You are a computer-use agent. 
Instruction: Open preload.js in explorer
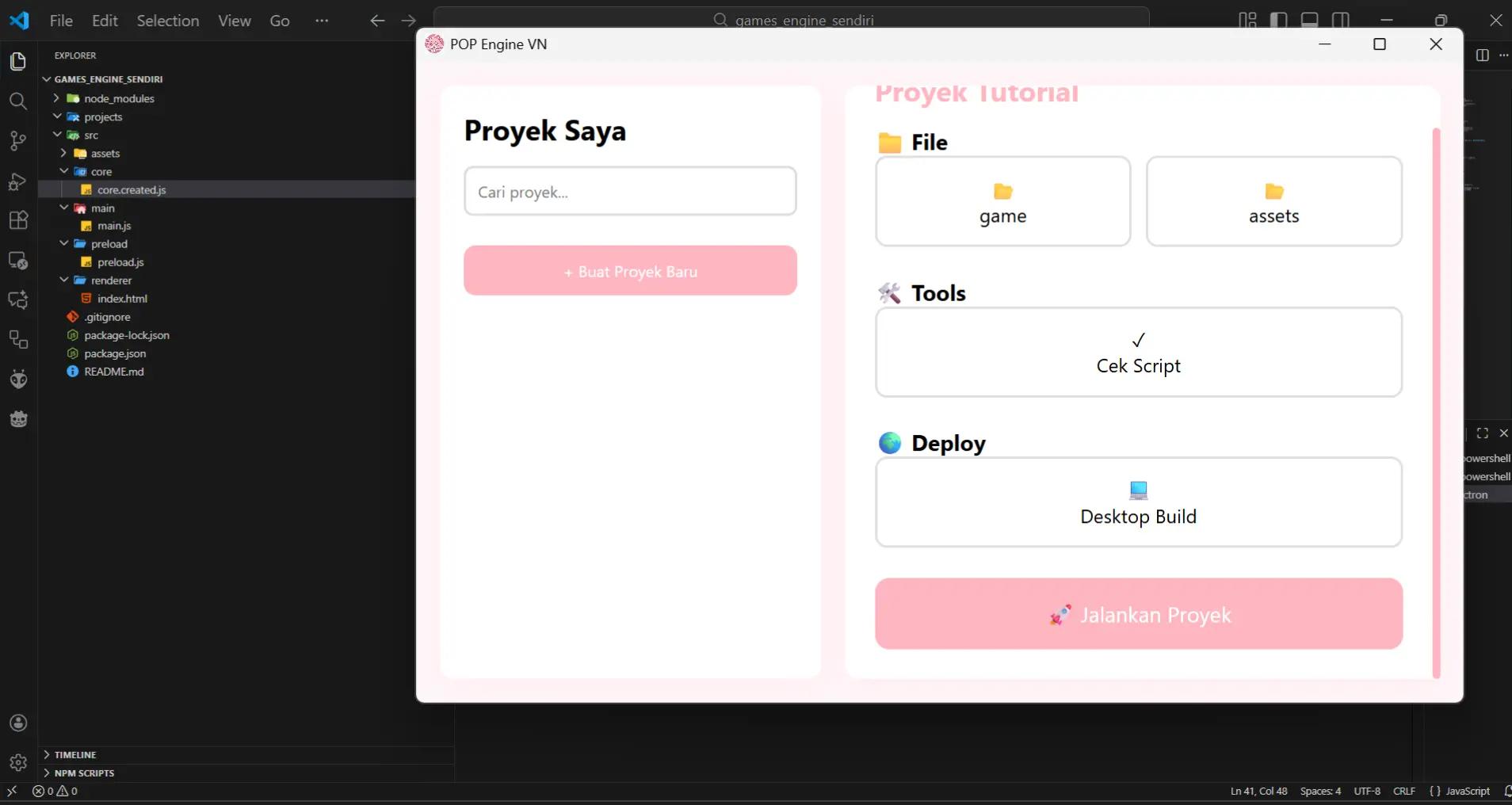120,262
